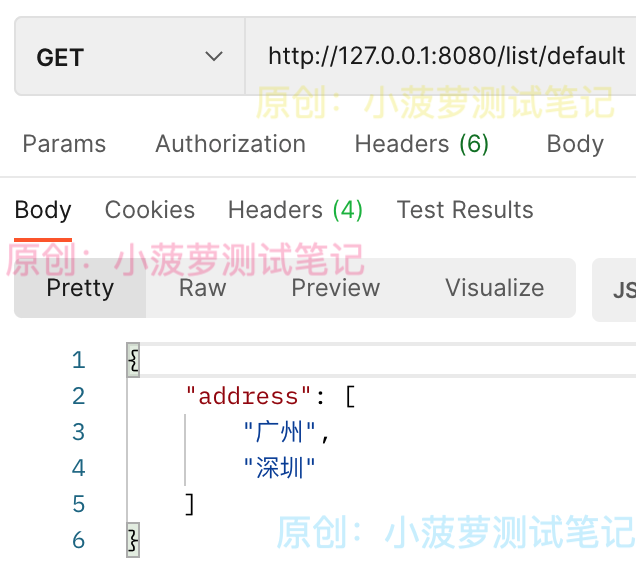Open the Params request tab
Image resolution: width=636 pixels, height=580 pixels.
64,144
